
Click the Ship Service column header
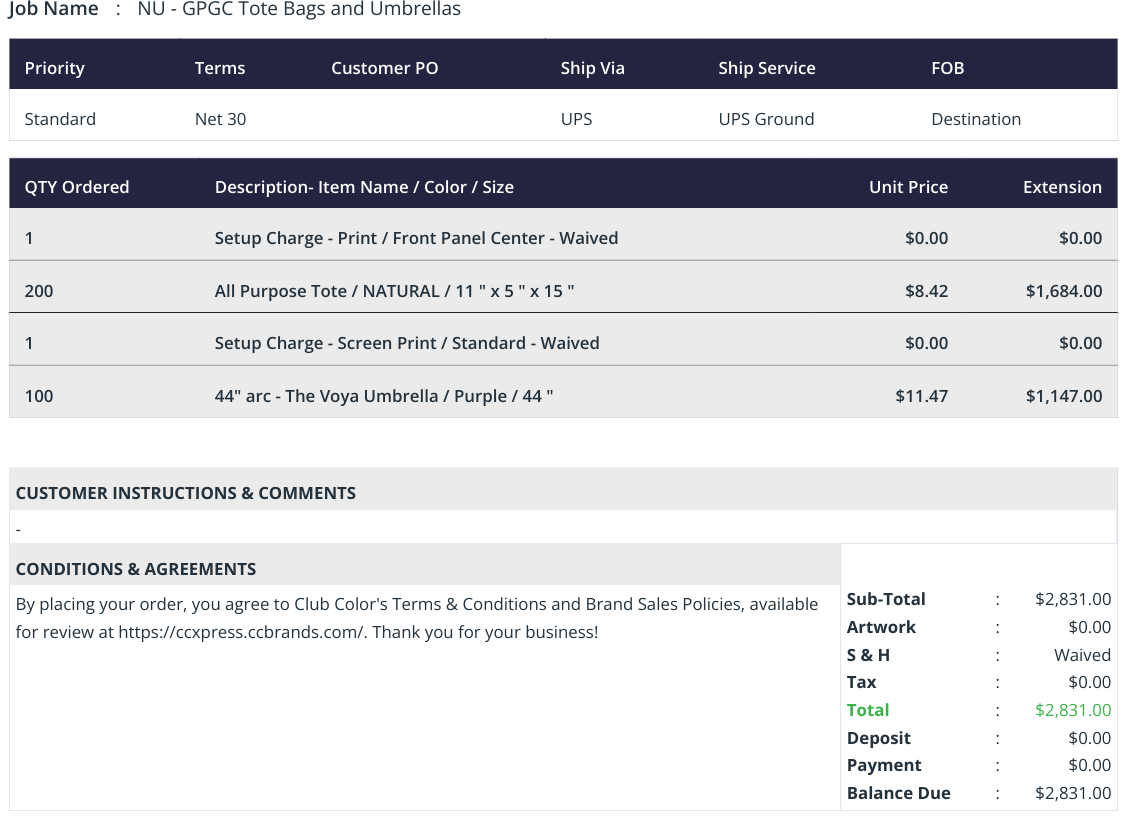(x=767, y=68)
